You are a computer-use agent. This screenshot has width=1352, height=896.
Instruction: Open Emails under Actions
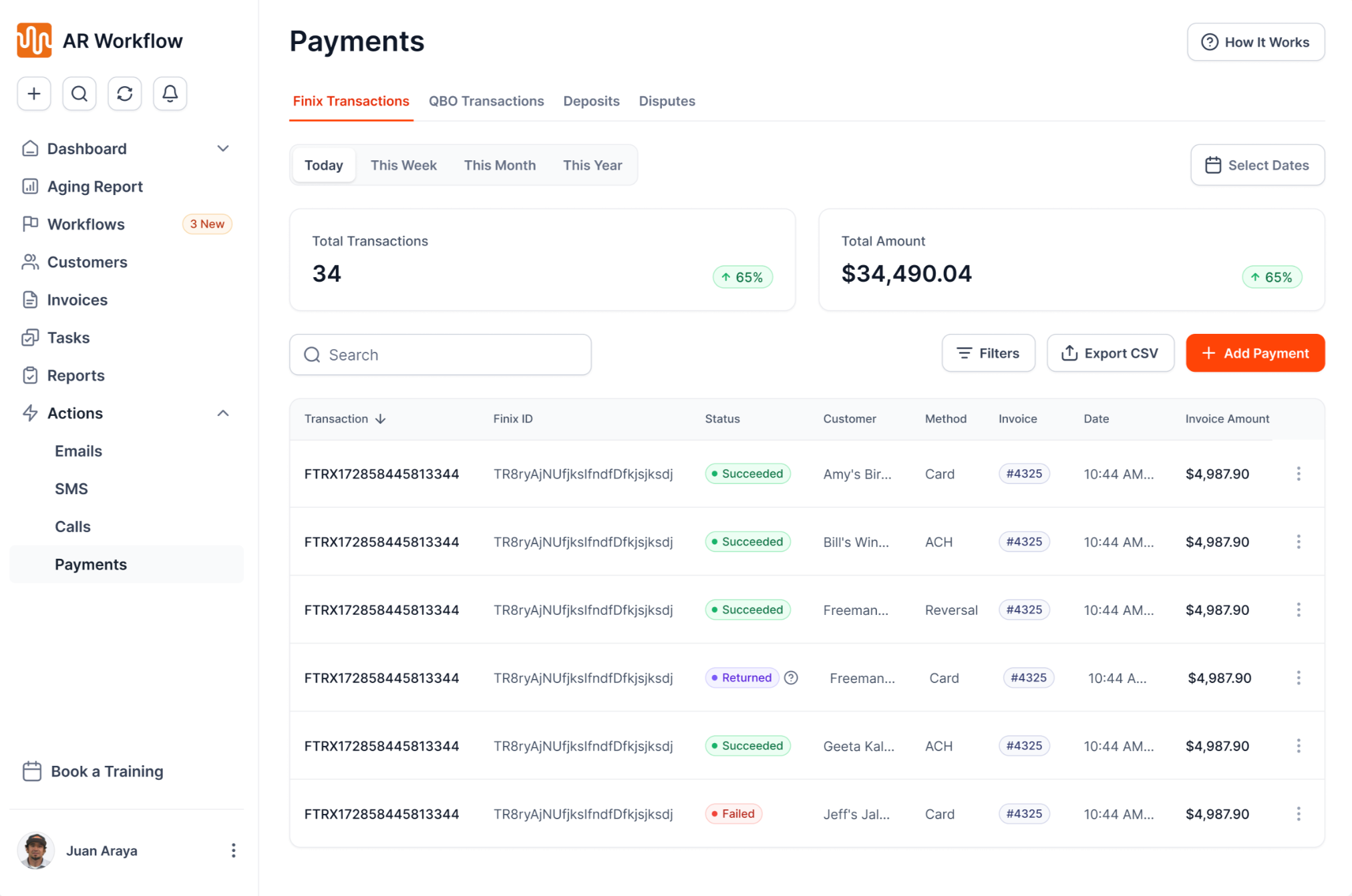tap(78, 451)
